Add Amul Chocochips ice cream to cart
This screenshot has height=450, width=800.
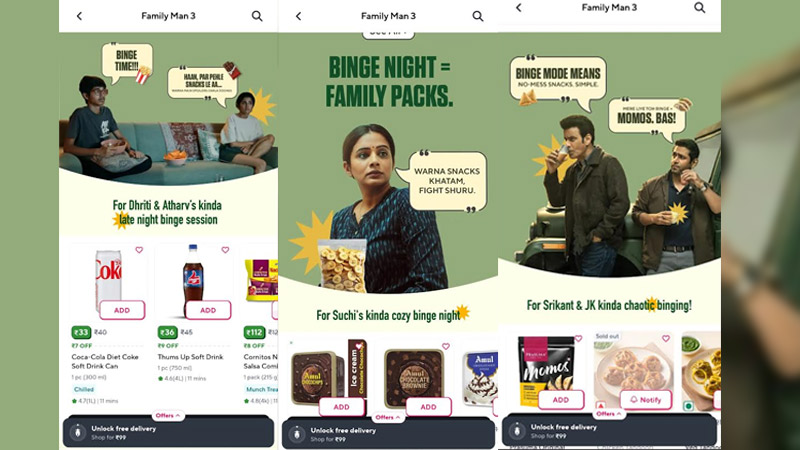[342, 407]
